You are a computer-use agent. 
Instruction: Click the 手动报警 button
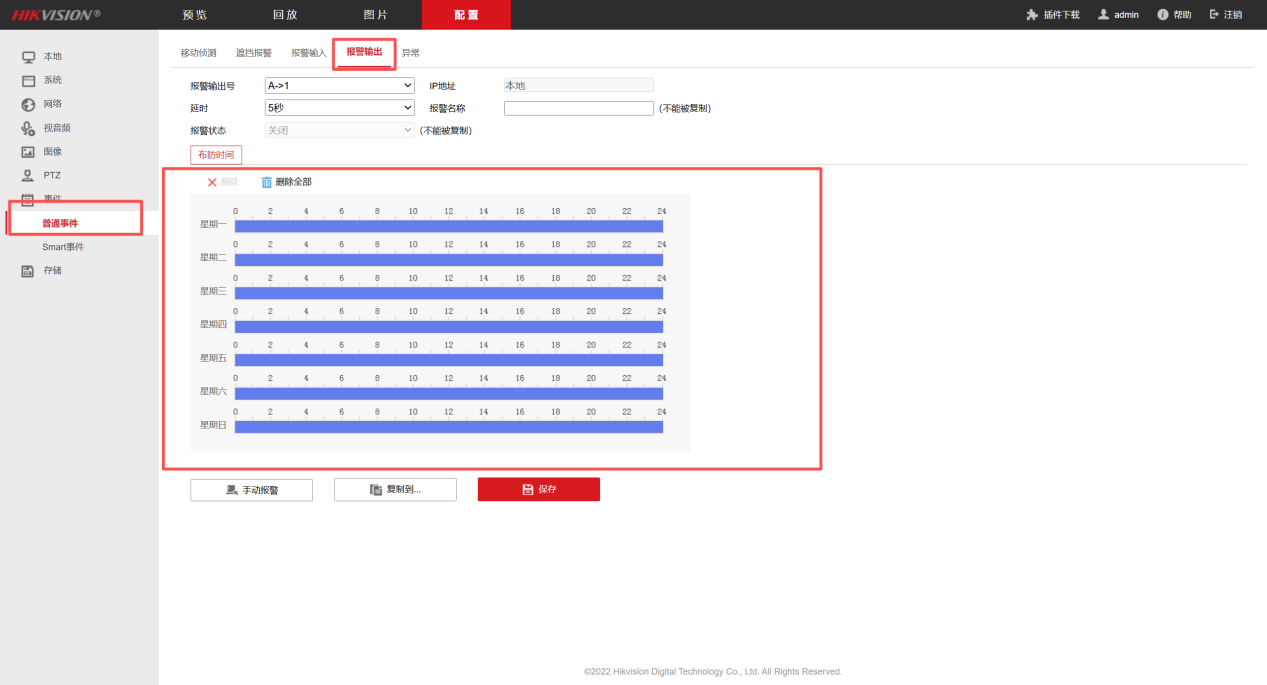(251, 490)
